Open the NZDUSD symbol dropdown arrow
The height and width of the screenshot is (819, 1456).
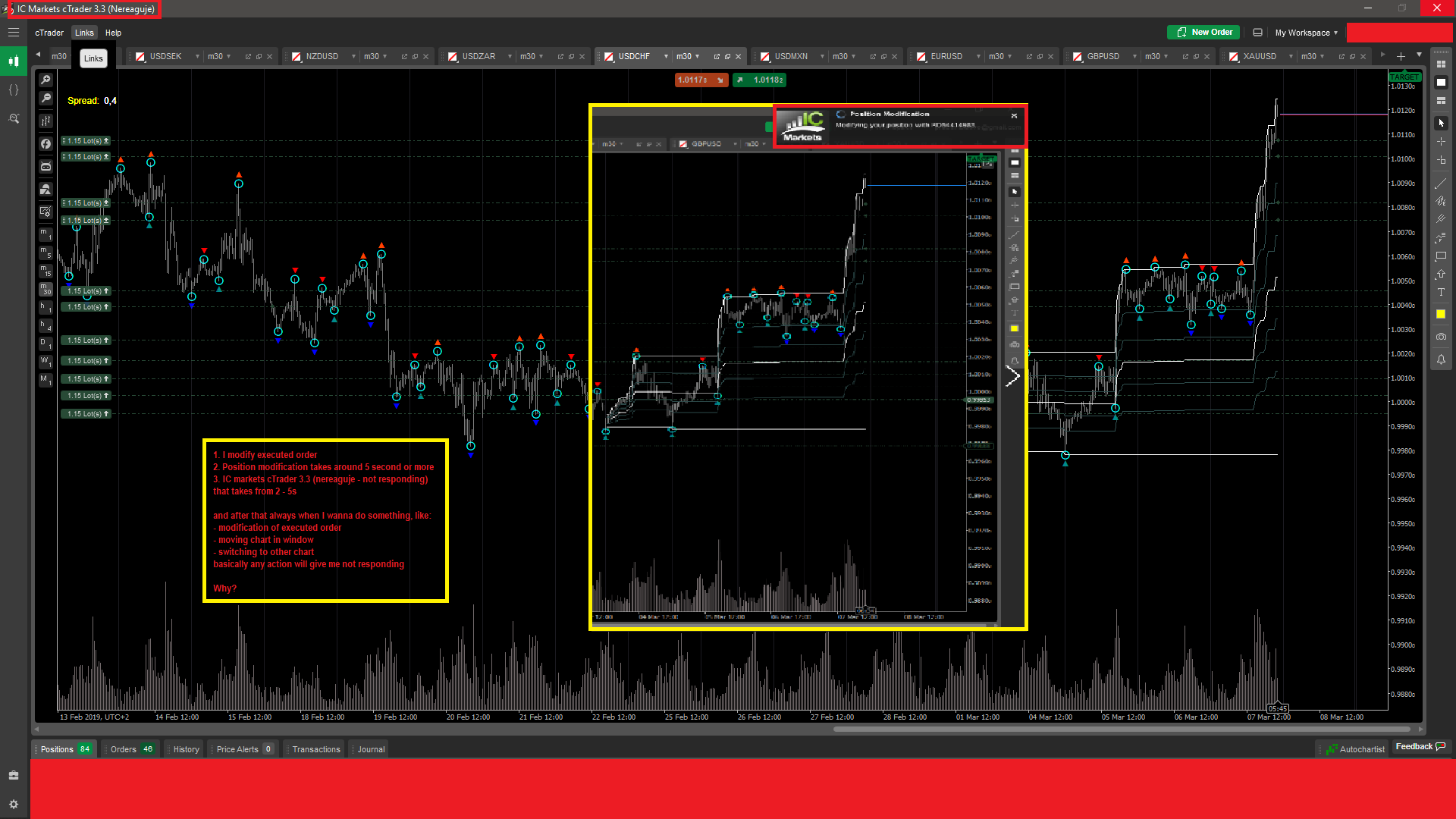tap(353, 57)
